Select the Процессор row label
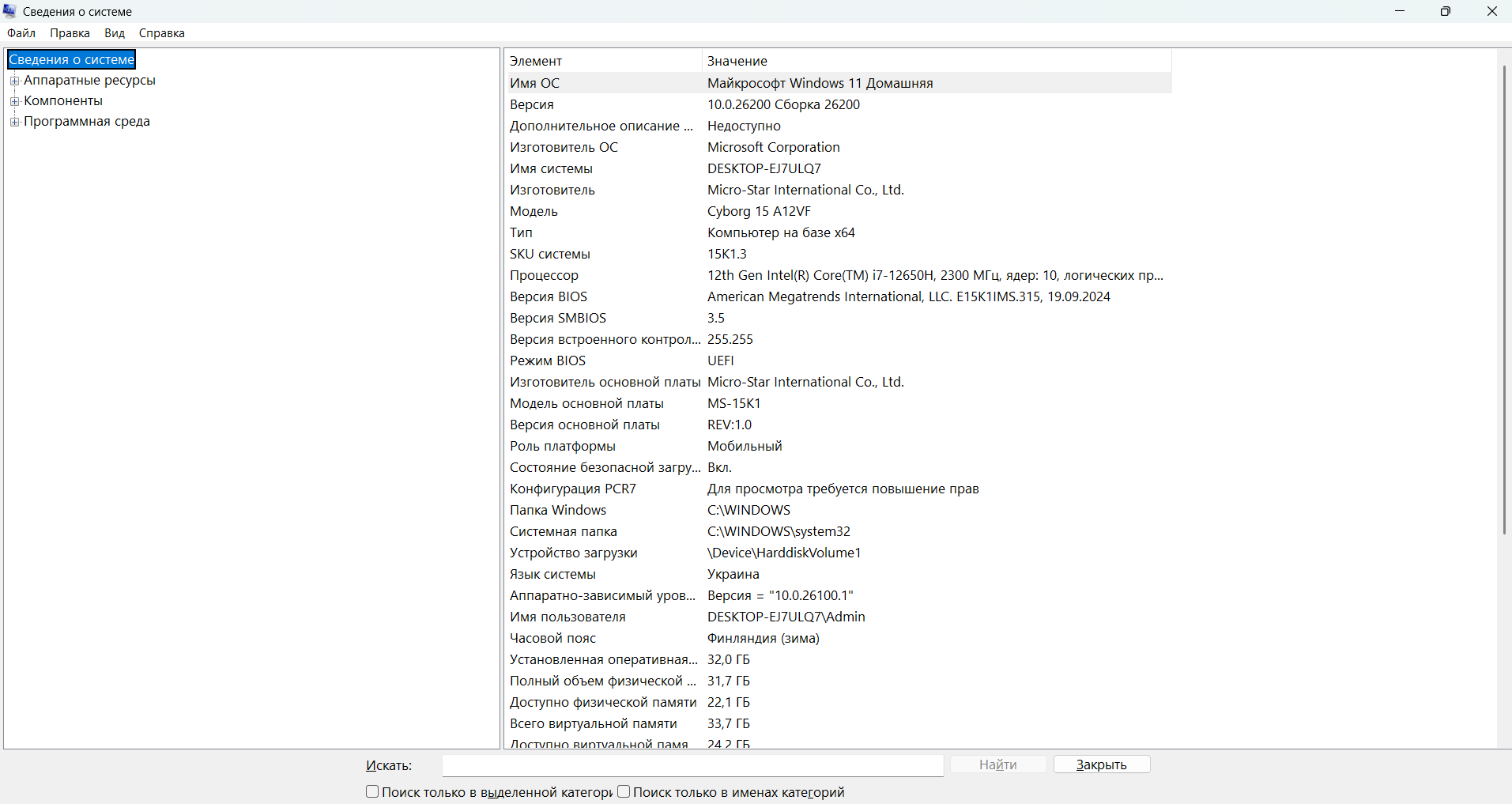Viewport: 1512px width, 804px height. (x=544, y=275)
